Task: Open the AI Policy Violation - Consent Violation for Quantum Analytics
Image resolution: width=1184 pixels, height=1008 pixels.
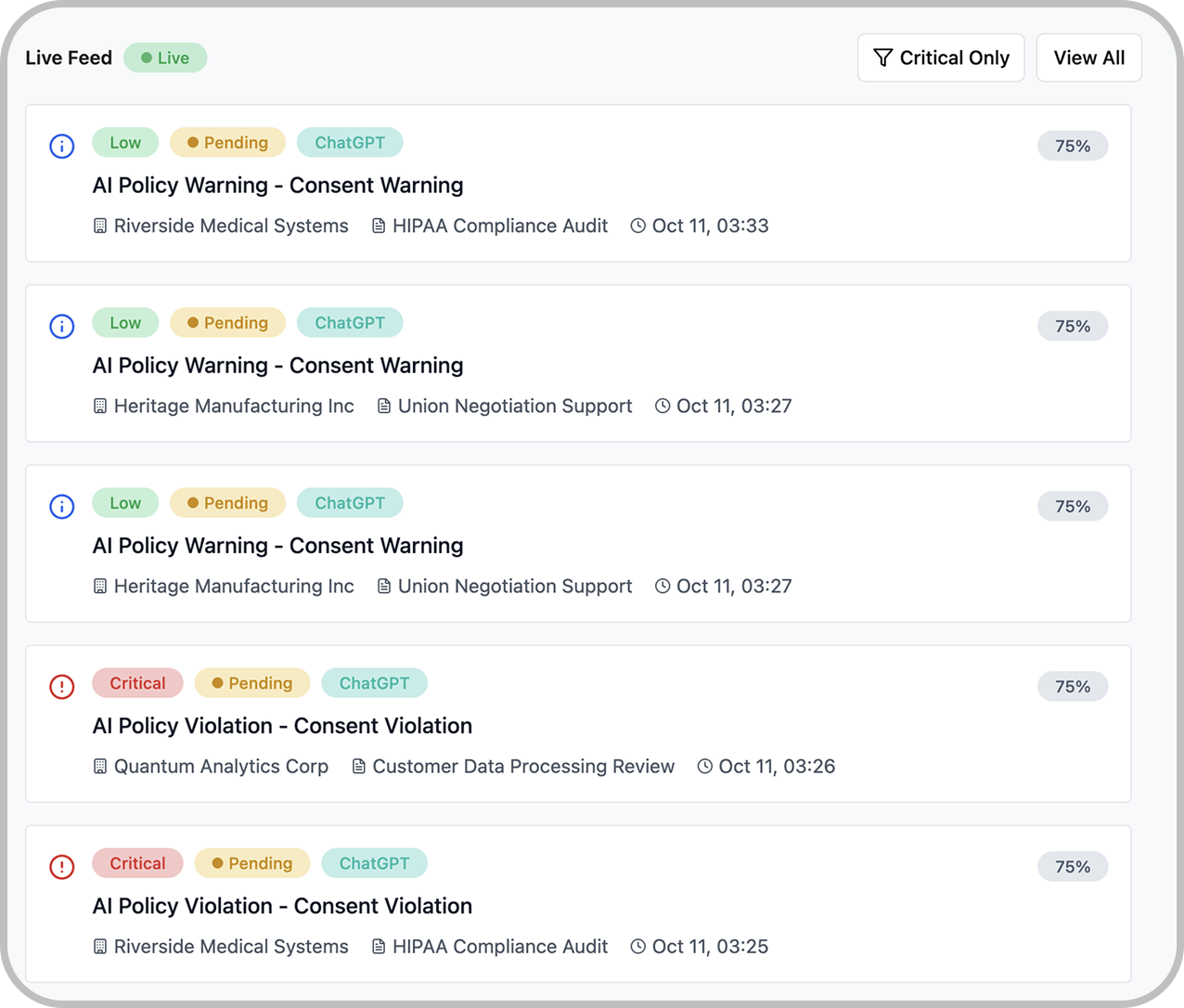Action: (x=282, y=725)
